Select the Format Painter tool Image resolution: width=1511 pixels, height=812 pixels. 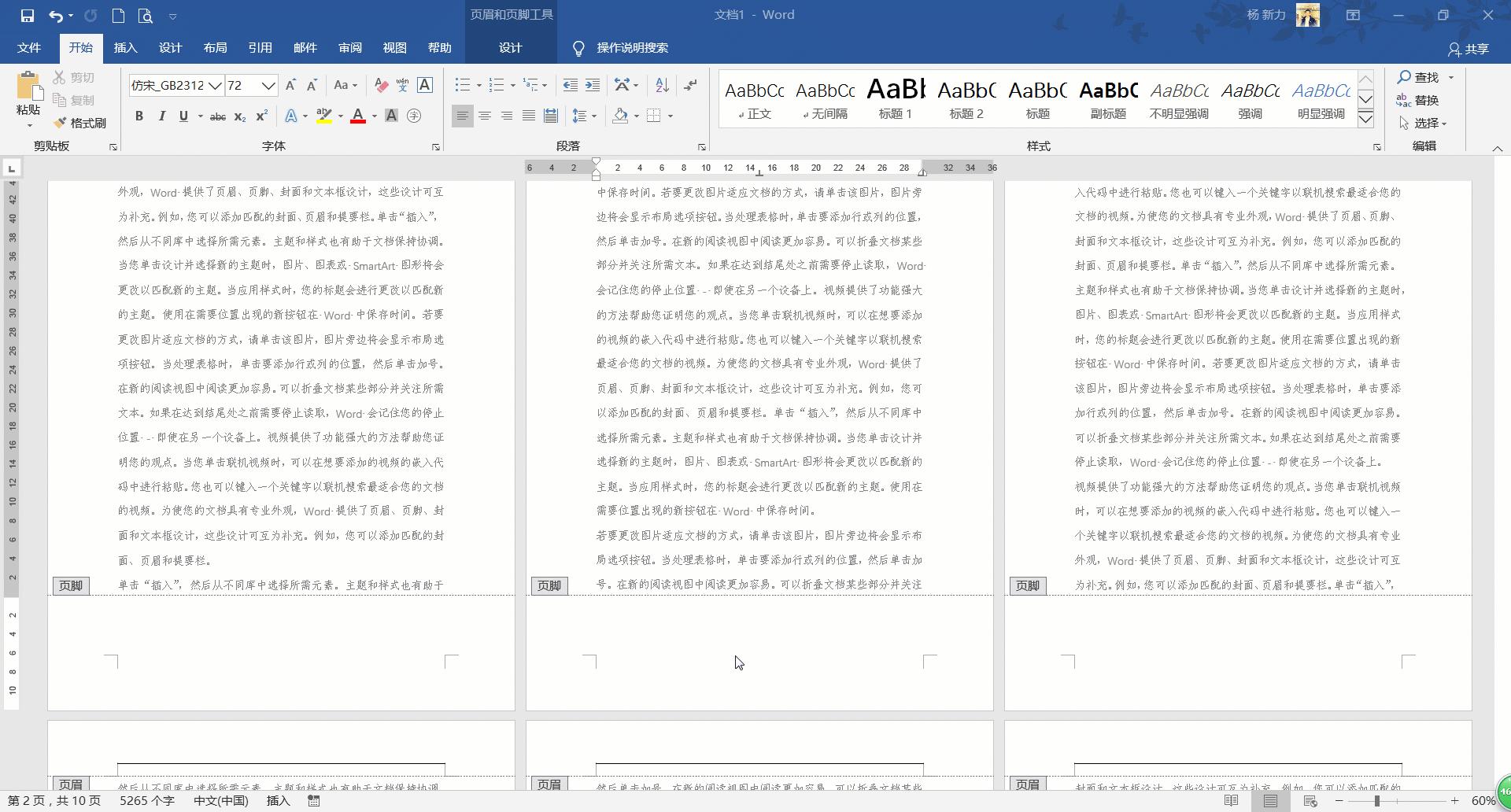[79, 123]
